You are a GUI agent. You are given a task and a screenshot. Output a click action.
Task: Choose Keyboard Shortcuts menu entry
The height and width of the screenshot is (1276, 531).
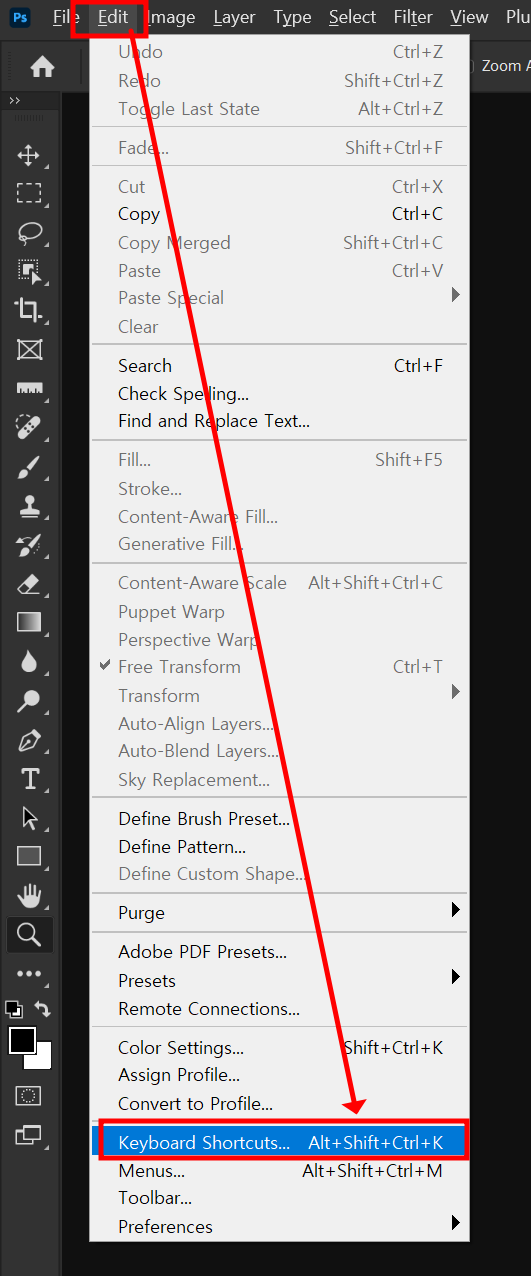click(x=280, y=1142)
